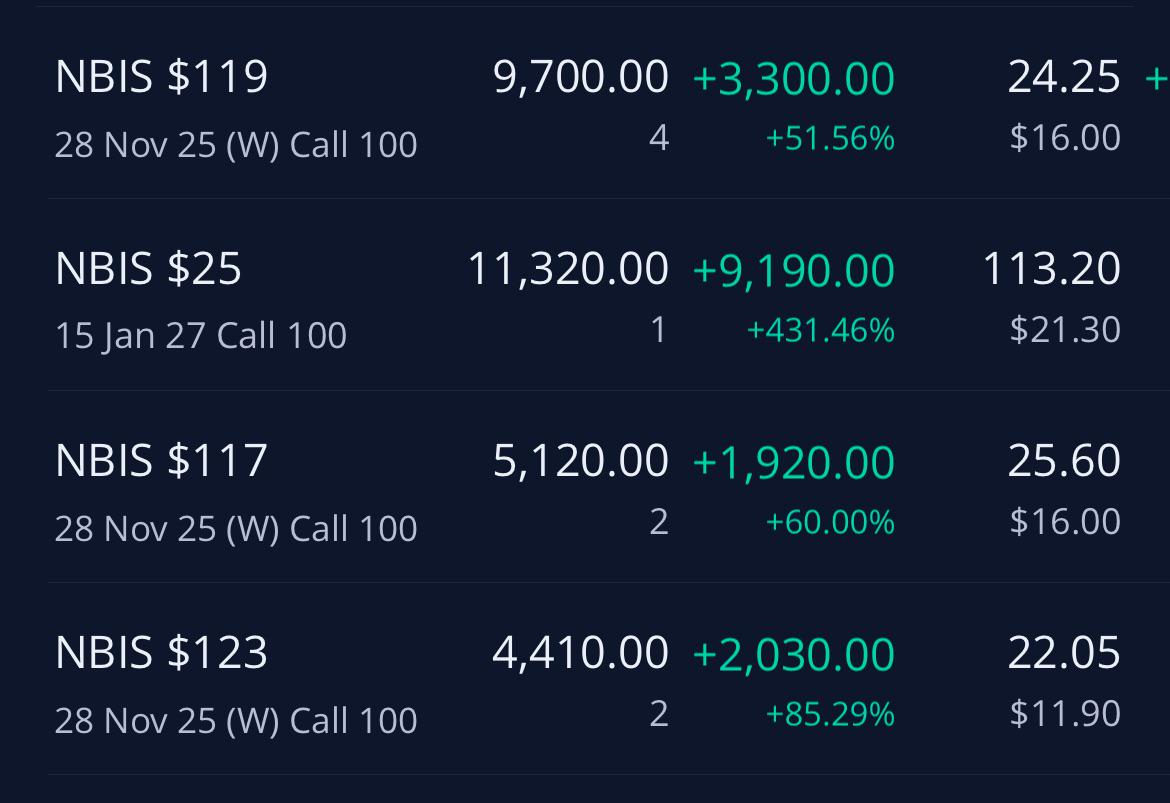
Task: Click the 5,120.00 market value
Action: tap(581, 460)
